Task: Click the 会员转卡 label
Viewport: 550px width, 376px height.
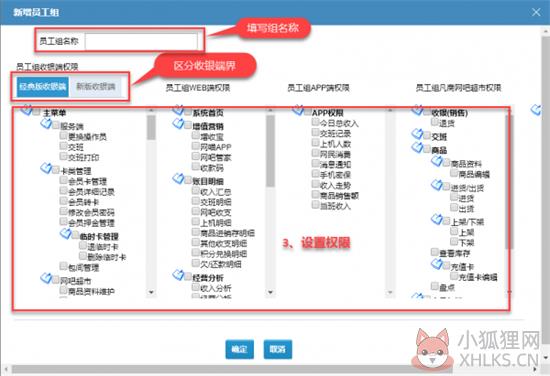Action: (83, 202)
